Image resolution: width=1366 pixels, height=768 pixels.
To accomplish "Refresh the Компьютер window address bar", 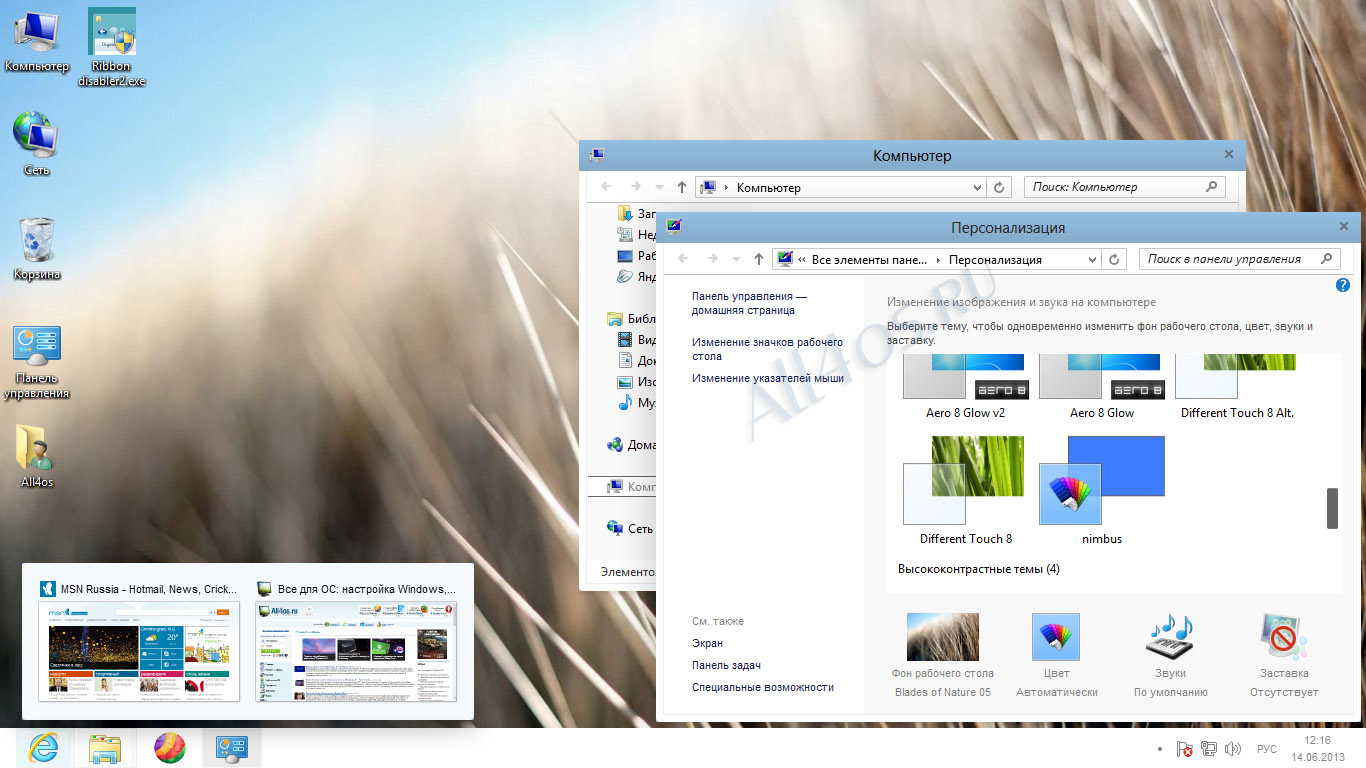I will (x=999, y=187).
